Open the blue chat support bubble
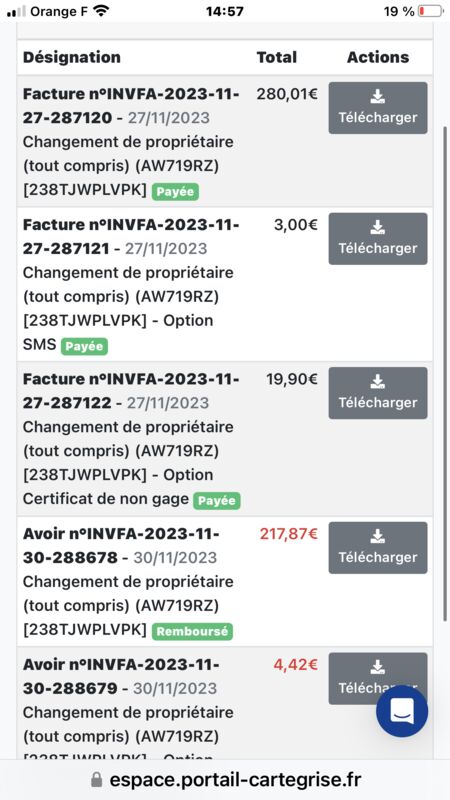Image resolution: width=450 pixels, height=800 pixels. click(x=402, y=711)
